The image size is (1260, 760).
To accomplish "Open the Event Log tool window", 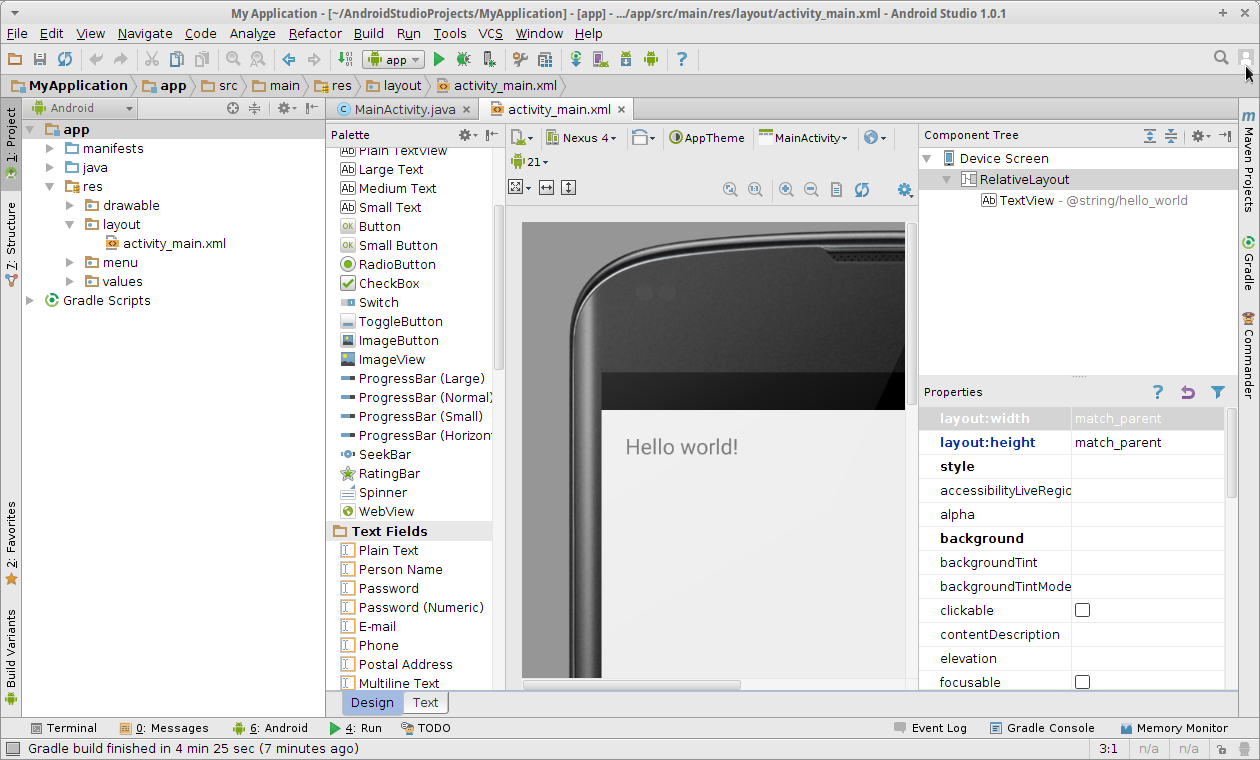I will click(x=930, y=728).
